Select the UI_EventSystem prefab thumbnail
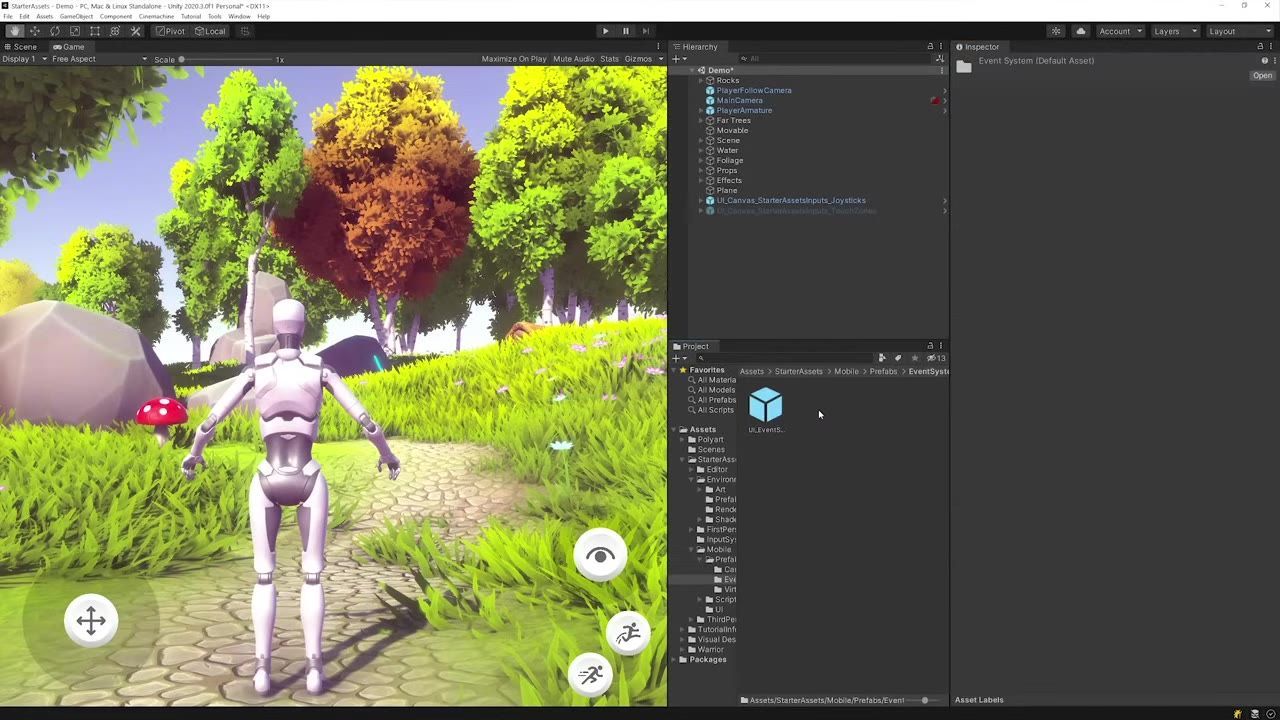 (x=766, y=405)
